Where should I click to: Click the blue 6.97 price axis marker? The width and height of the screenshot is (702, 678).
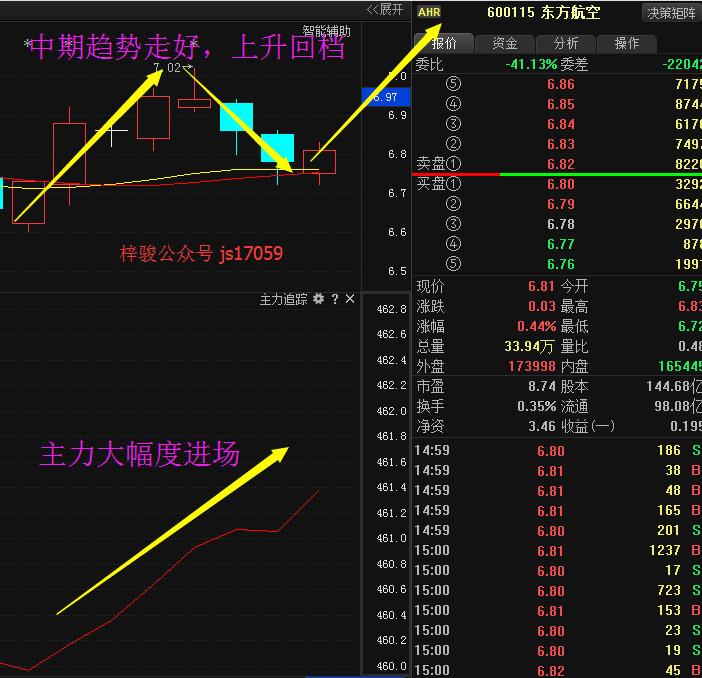pos(385,97)
